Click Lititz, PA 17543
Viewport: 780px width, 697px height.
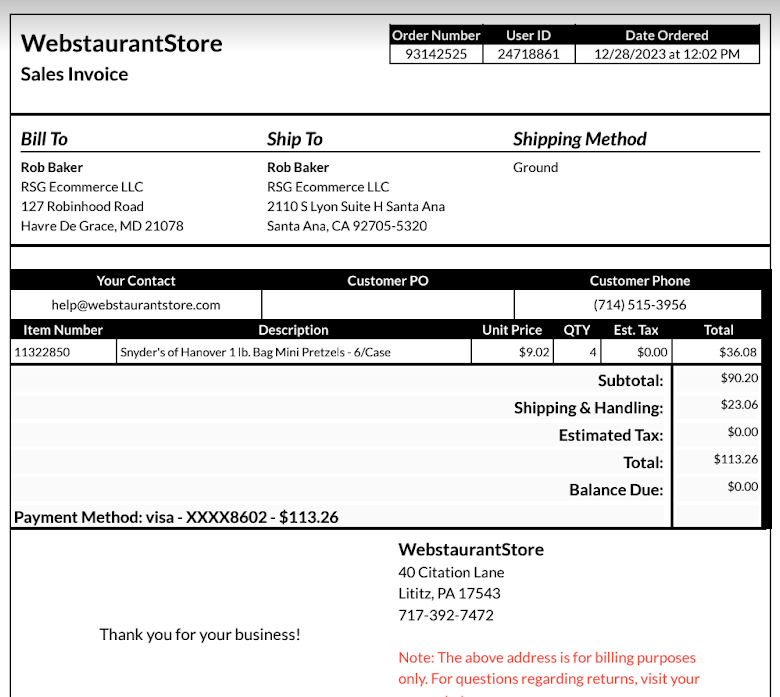(449, 594)
